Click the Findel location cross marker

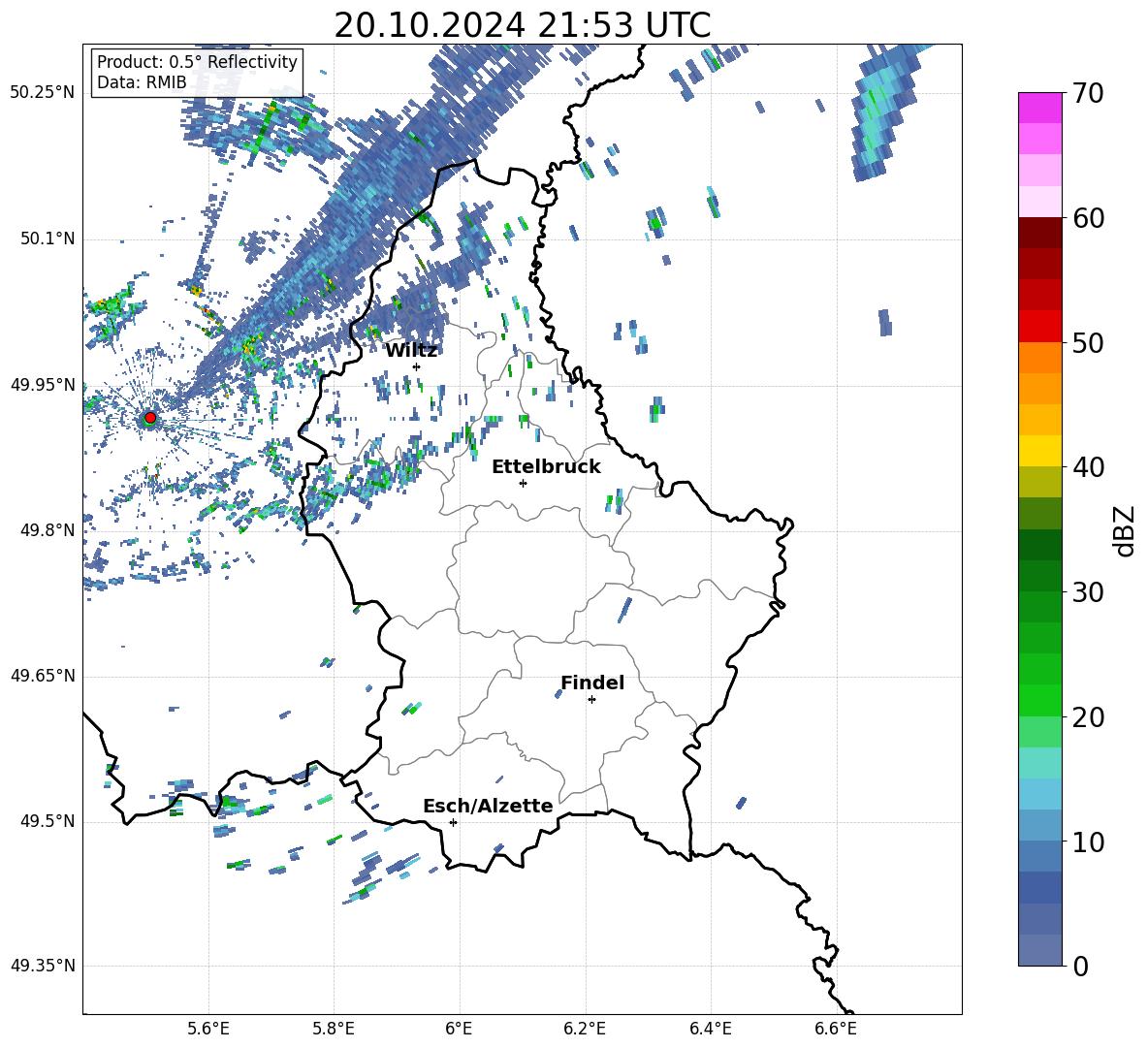[x=591, y=700]
